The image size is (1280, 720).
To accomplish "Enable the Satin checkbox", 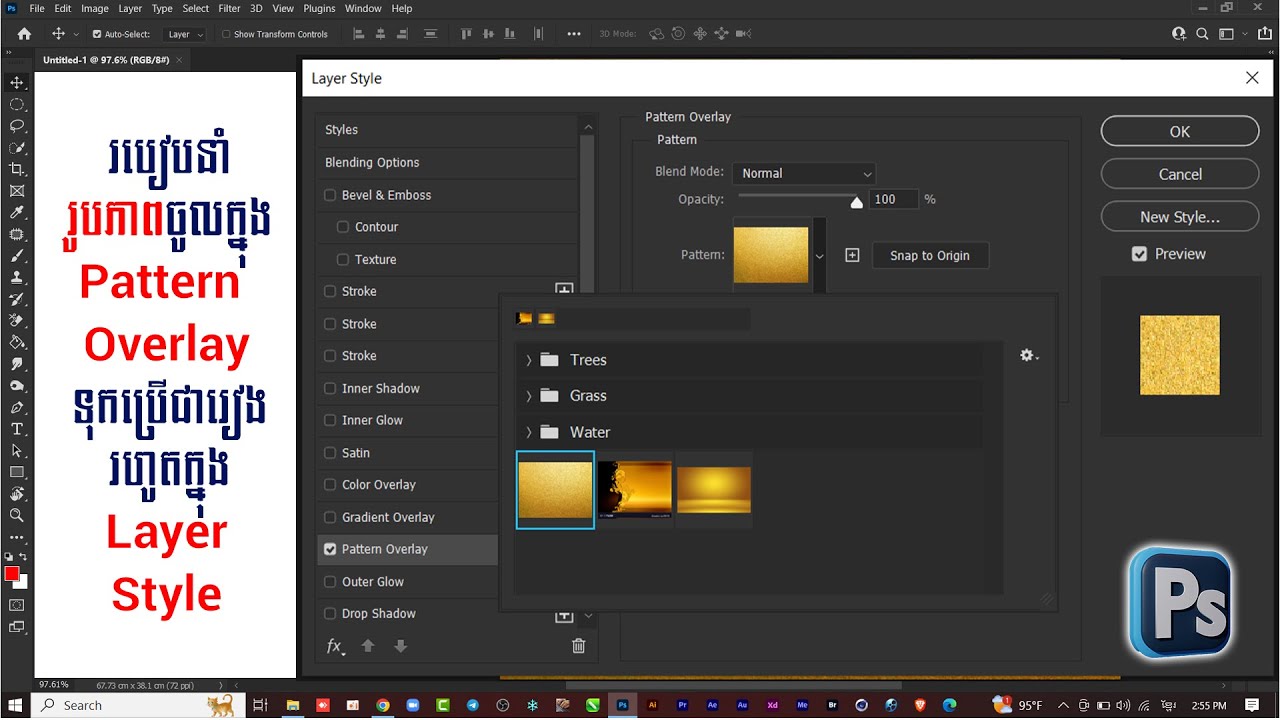I will click(x=330, y=453).
